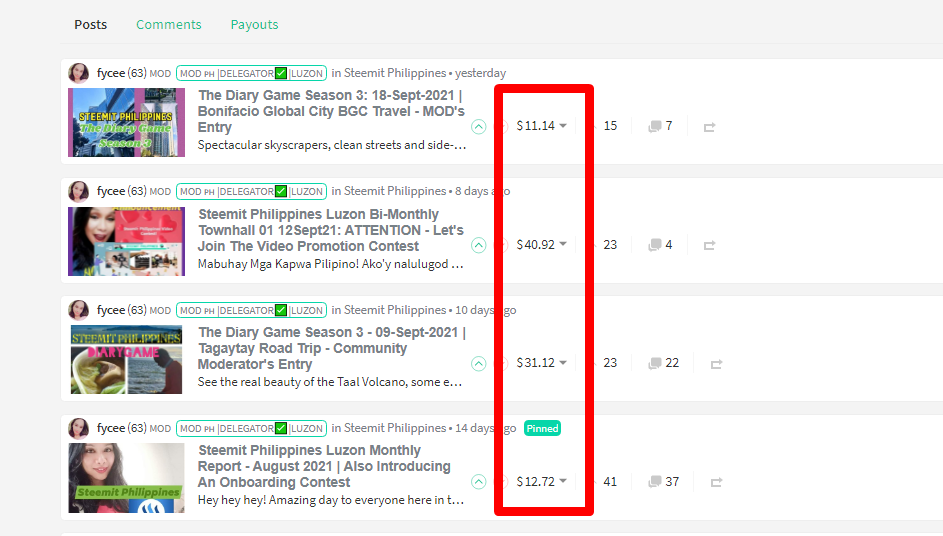The image size is (943, 536).
Task: Open the BGC diary post thumbnail
Action: pos(126,123)
